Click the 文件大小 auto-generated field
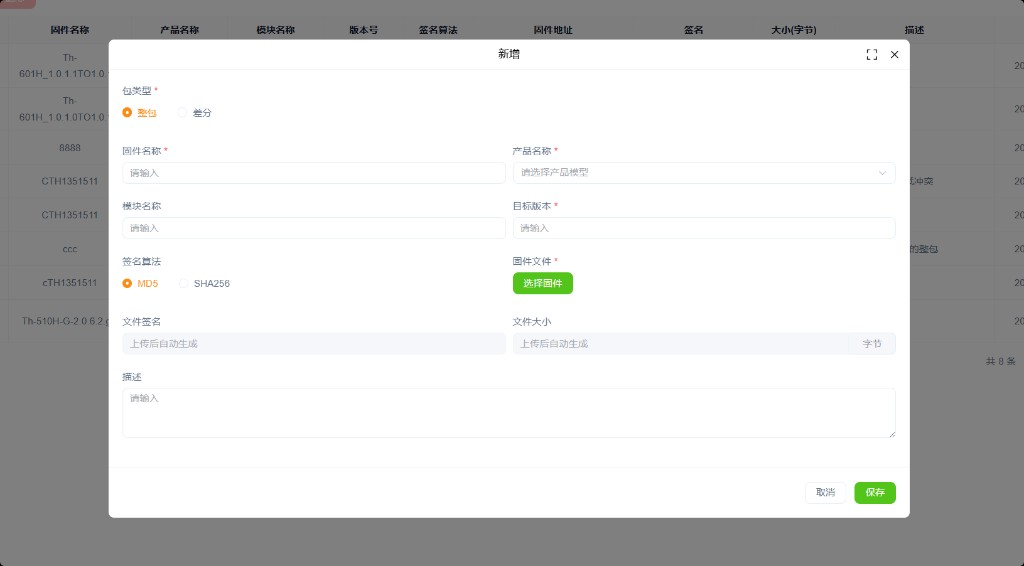This screenshot has width=1024, height=566. (680, 343)
